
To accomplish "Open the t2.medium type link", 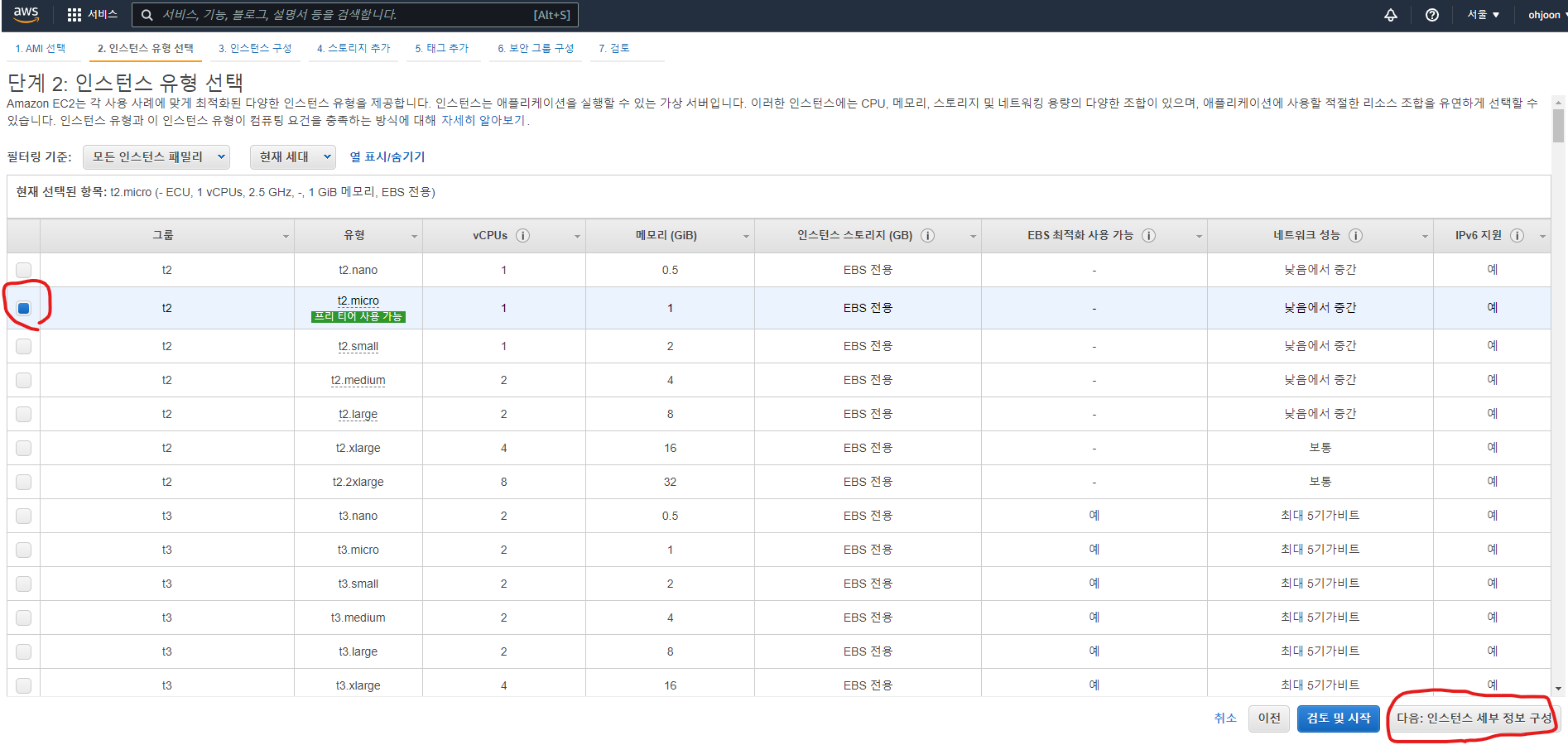I will click(358, 380).
